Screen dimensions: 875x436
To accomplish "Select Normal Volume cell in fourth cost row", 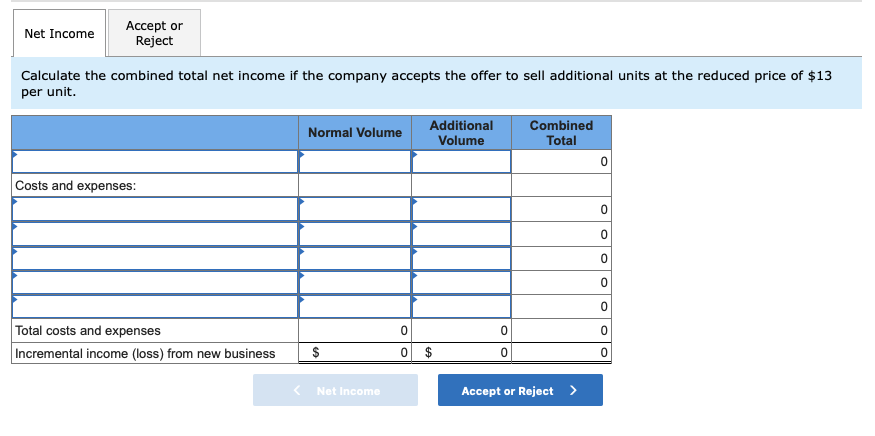I will coord(355,282).
